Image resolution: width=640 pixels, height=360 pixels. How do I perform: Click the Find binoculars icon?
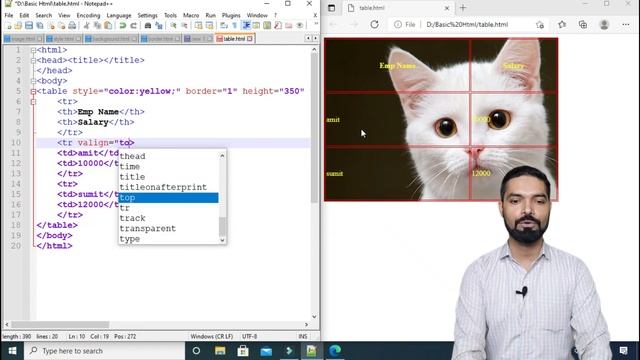(148, 26)
